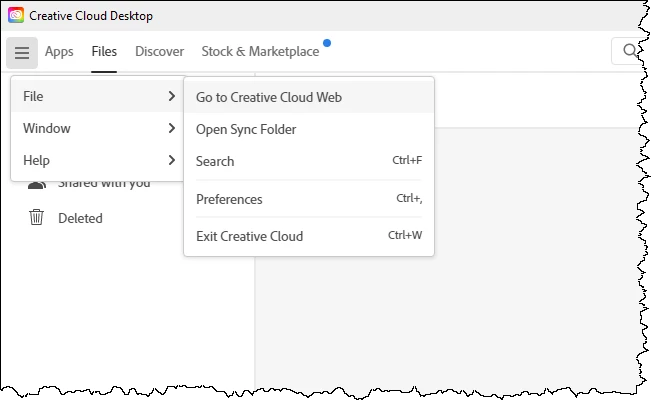Screen dimensions: 653x402
Task: Click the search magnifier icon
Action: 630,51
